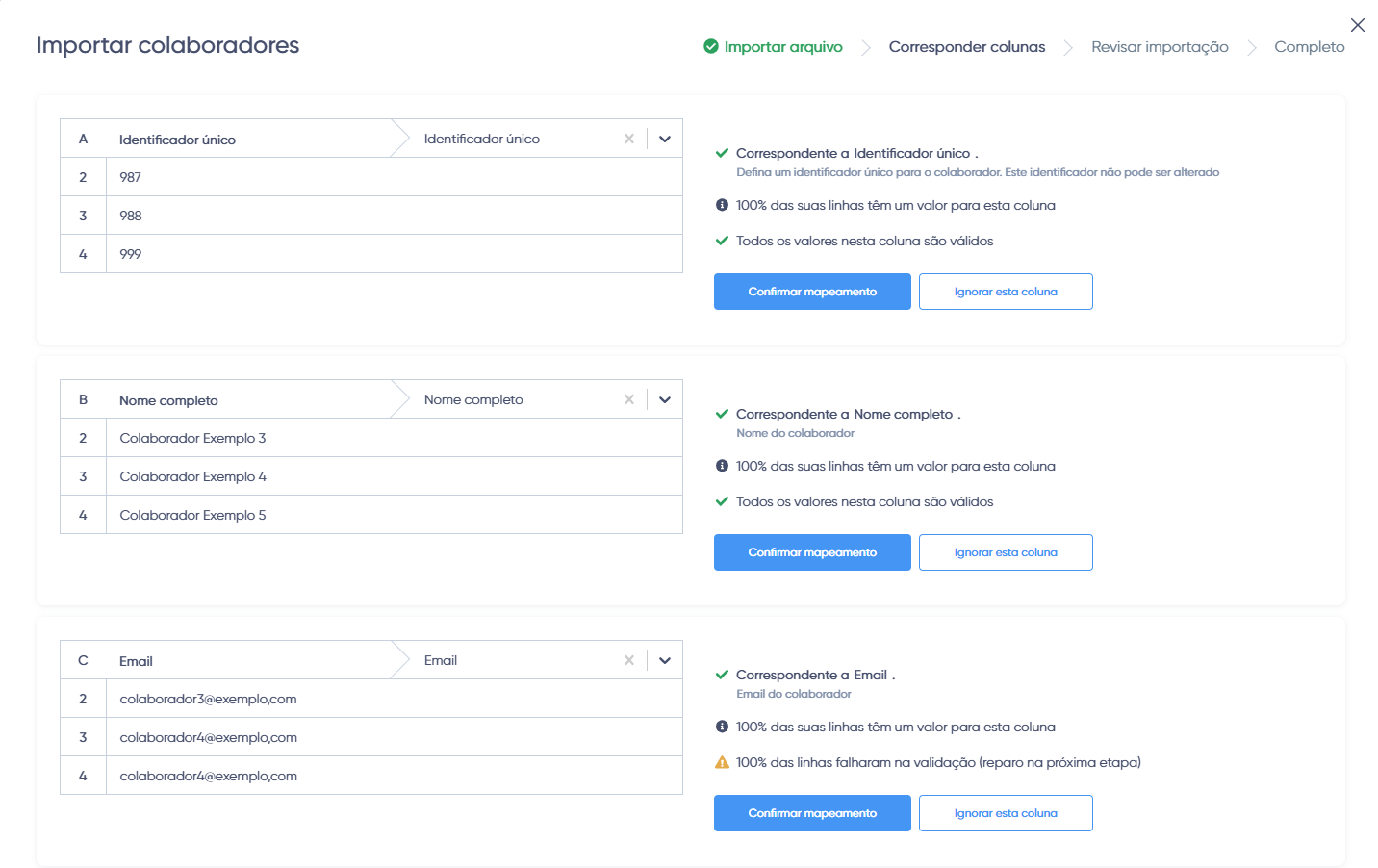Screen dimensions: 1378x868
Task: Select the Completo step
Action: (1310, 46)
